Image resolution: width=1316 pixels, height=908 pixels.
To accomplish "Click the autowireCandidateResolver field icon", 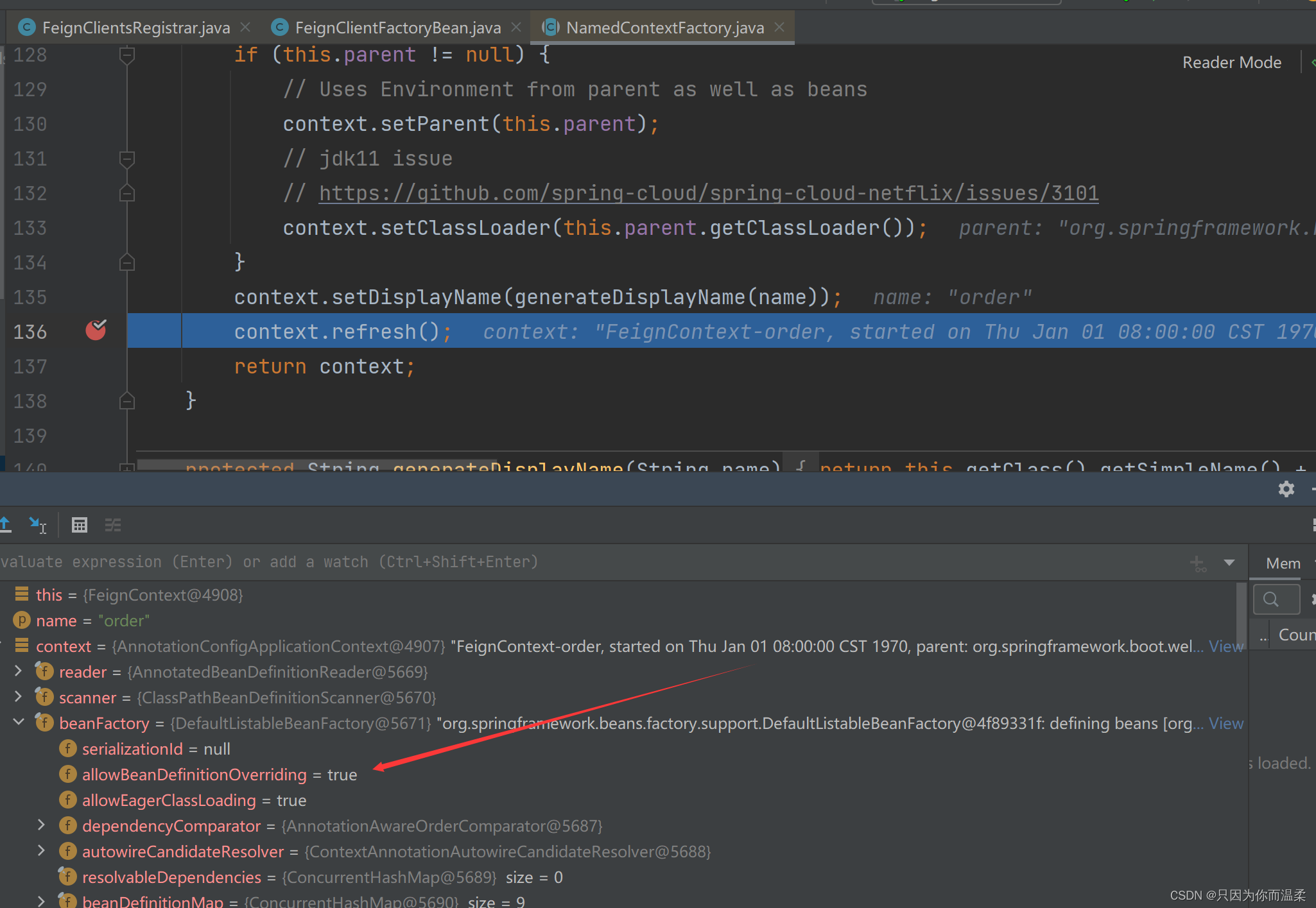I will click(x=68, y=851).
